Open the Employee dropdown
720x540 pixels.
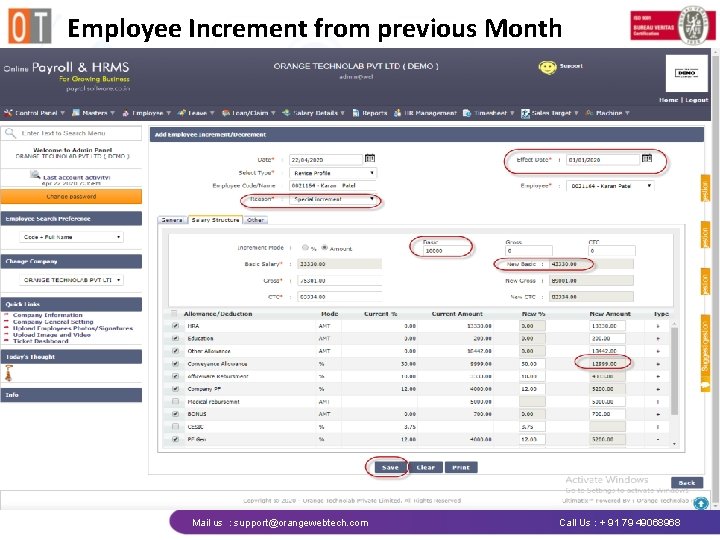click(x=610, y=186)
